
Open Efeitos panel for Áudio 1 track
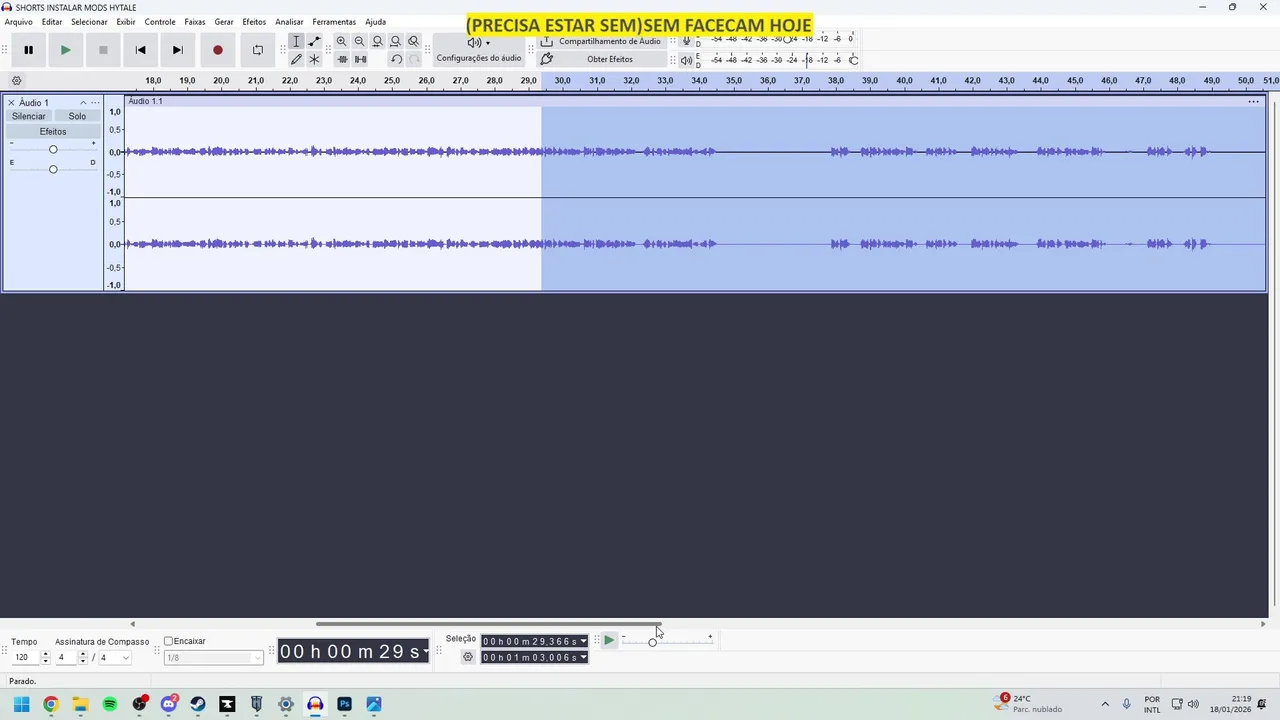53,132
